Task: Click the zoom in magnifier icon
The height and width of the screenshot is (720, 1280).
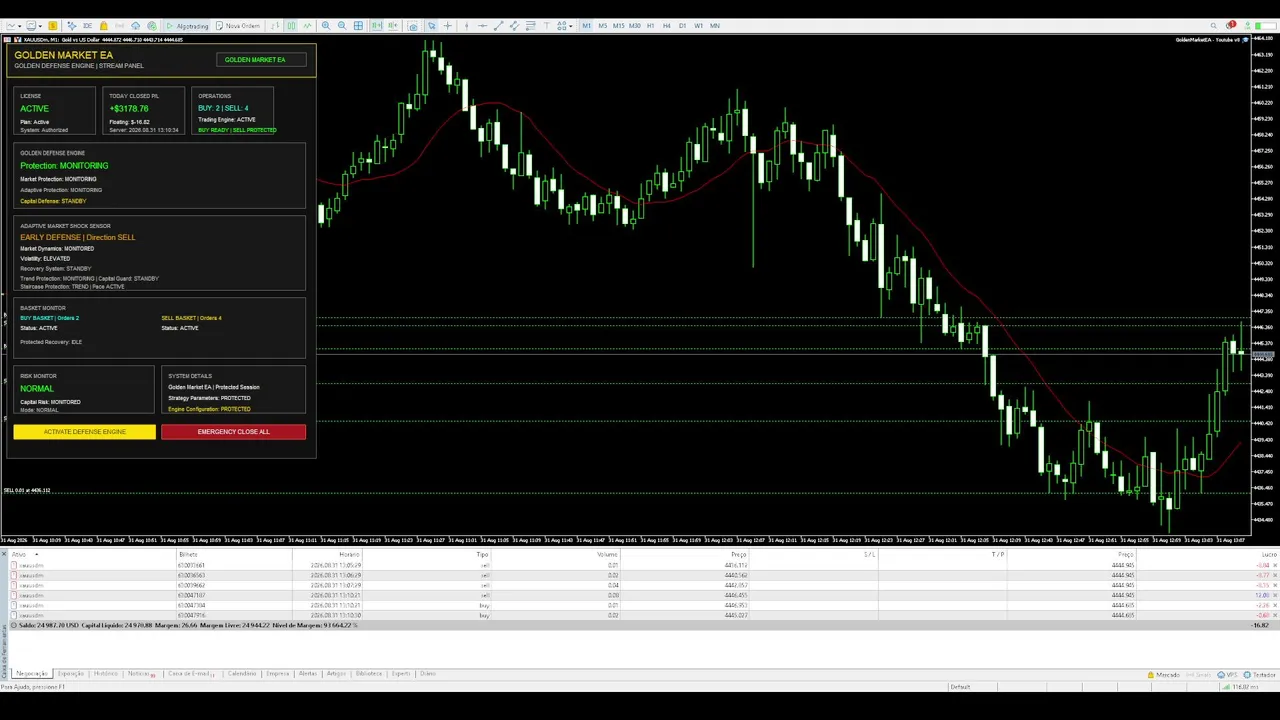Action: pos(326,26)
